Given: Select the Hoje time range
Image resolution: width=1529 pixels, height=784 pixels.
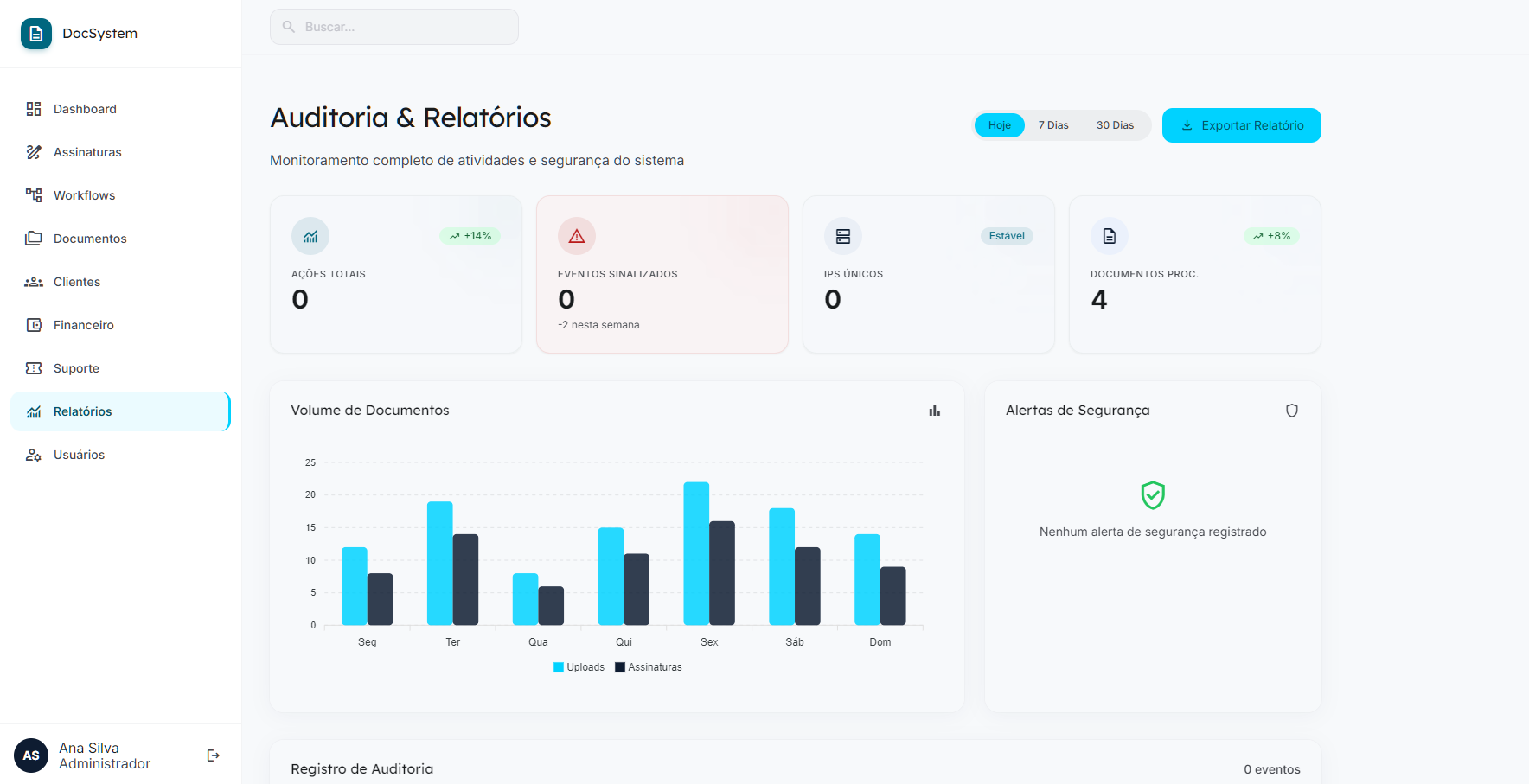Looking at the screenshot, I should [1000, 125].
